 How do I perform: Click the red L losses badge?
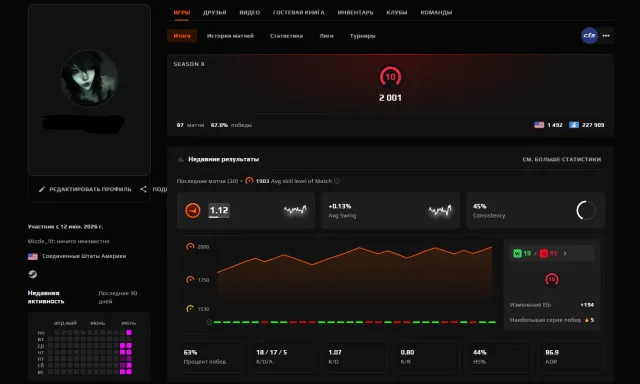pos(544,253)
